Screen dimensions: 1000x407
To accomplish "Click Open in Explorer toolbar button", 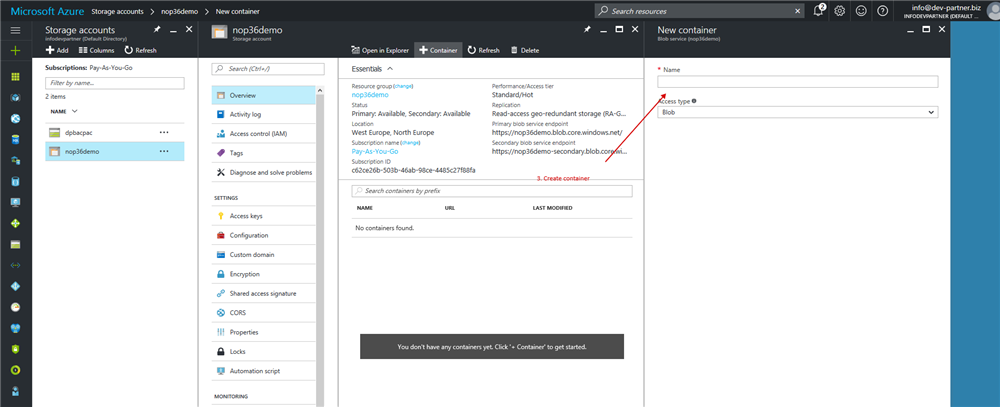I will [x=380, y=50].
